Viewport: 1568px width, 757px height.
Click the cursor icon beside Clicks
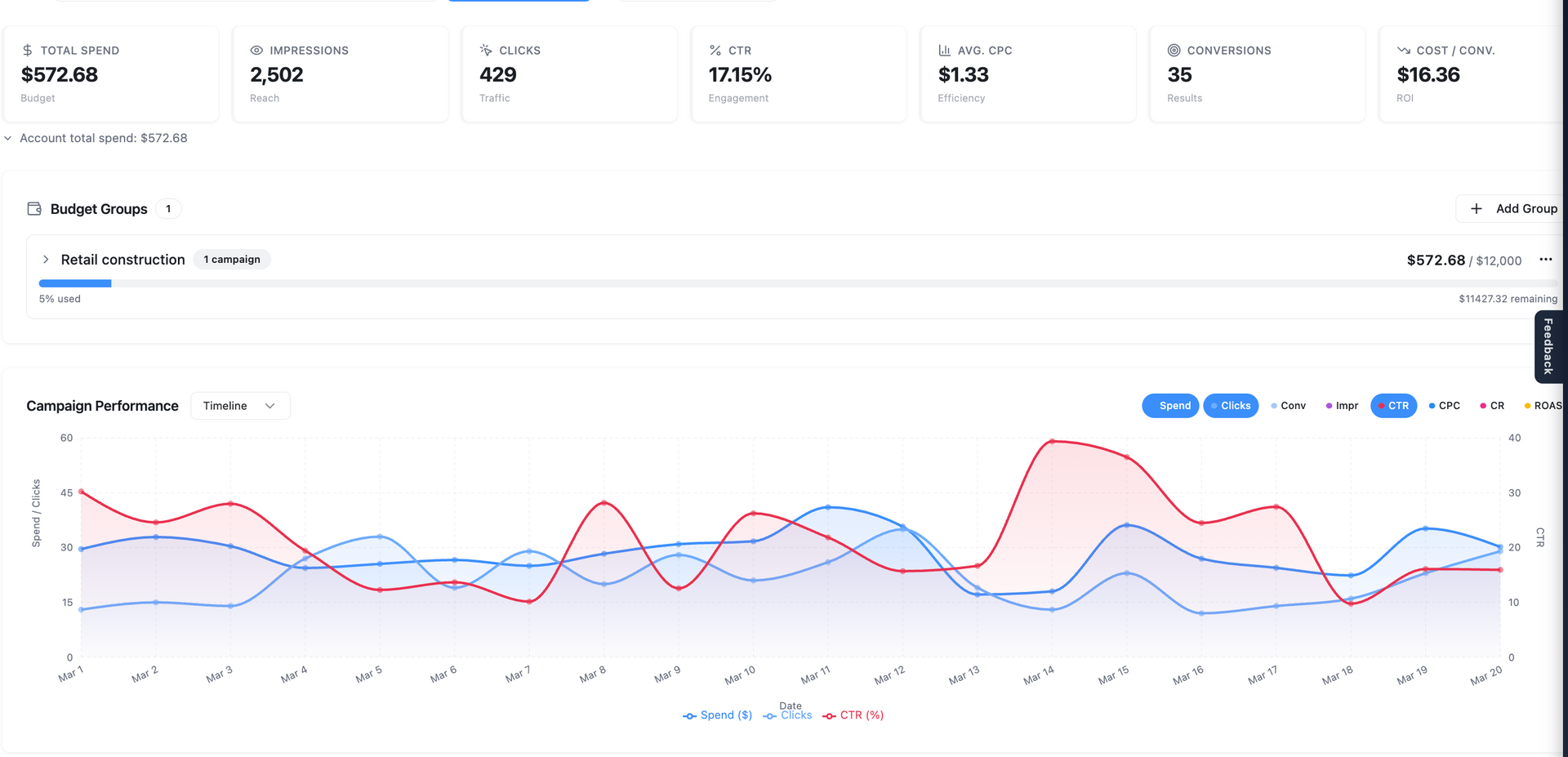coord(486,51)
